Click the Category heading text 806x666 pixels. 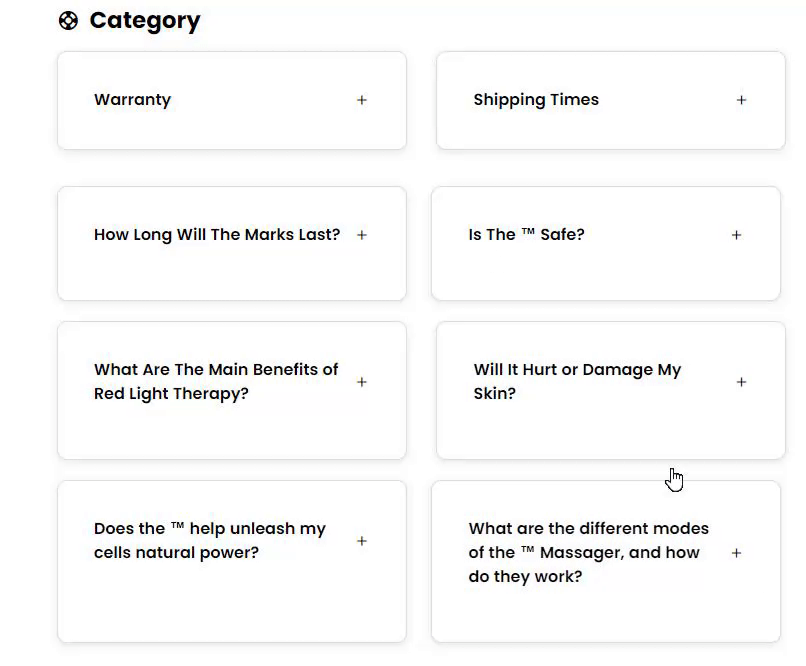(145, 21)
